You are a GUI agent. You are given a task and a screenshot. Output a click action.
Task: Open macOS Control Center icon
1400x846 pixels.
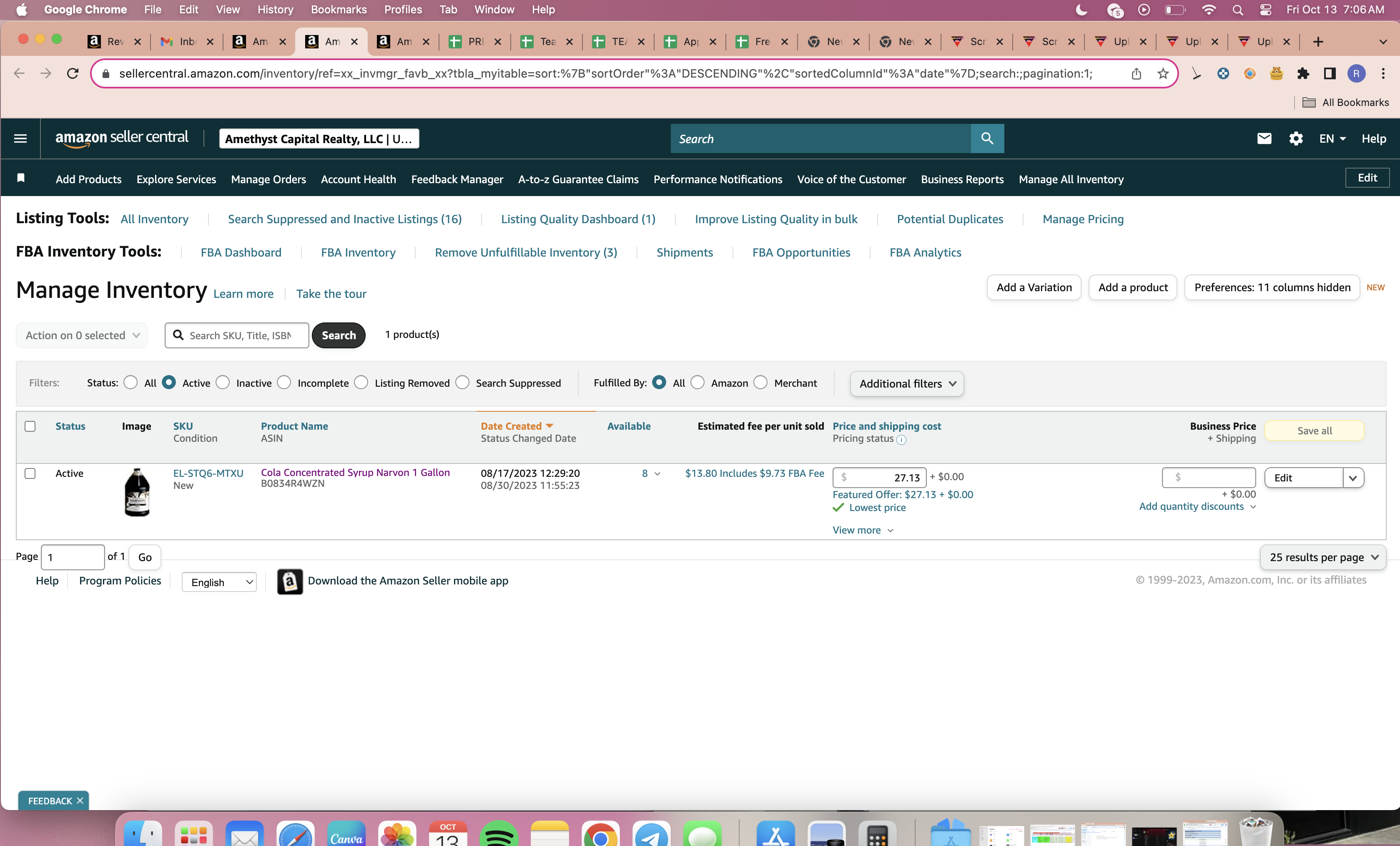[x=1265, y=10]
